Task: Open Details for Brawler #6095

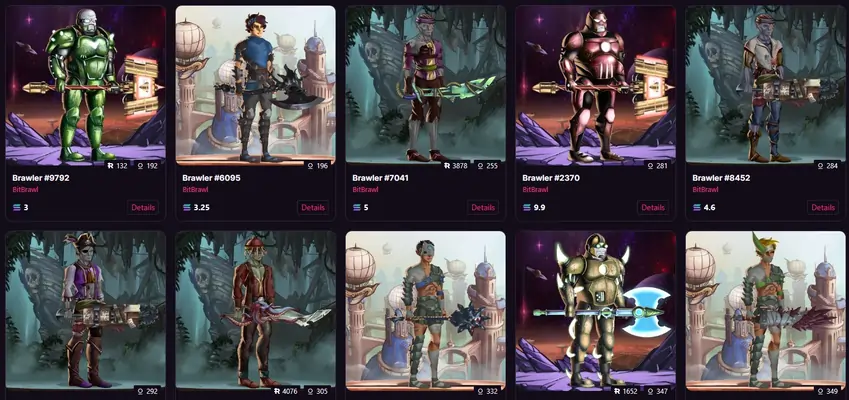Action: (x=313, y=207)
